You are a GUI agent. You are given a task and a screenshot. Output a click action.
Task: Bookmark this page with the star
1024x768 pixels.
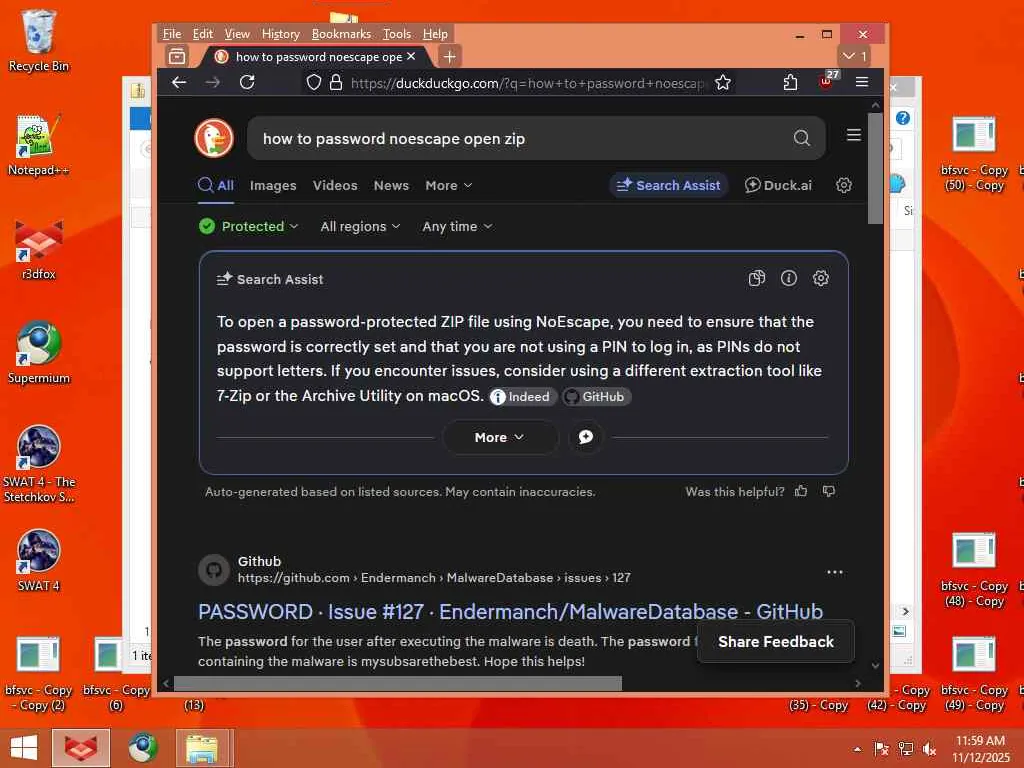(722, 83)
